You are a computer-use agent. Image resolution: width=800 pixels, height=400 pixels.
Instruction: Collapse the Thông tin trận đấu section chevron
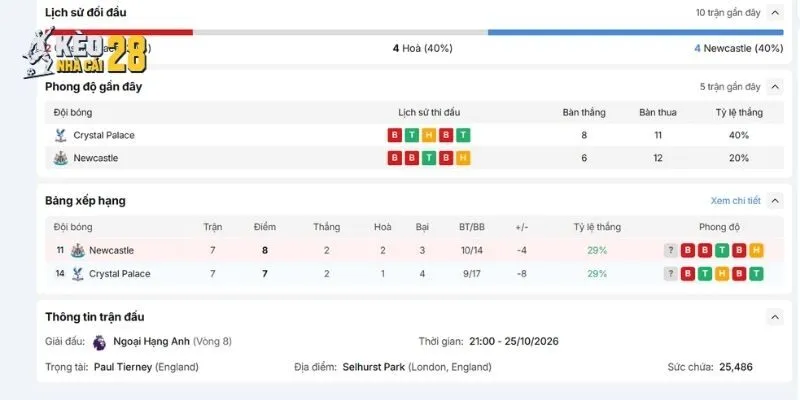[x=774, y=317]
